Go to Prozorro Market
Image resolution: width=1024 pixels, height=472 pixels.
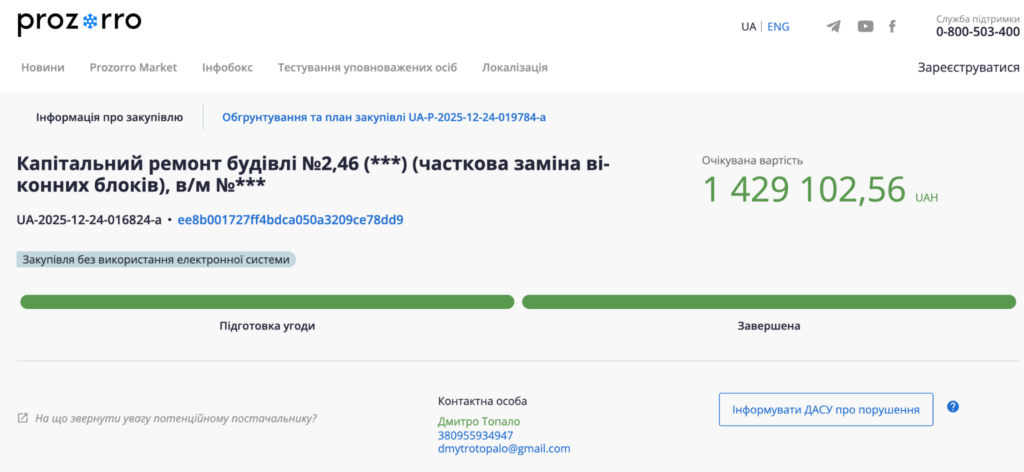[133, 67]
